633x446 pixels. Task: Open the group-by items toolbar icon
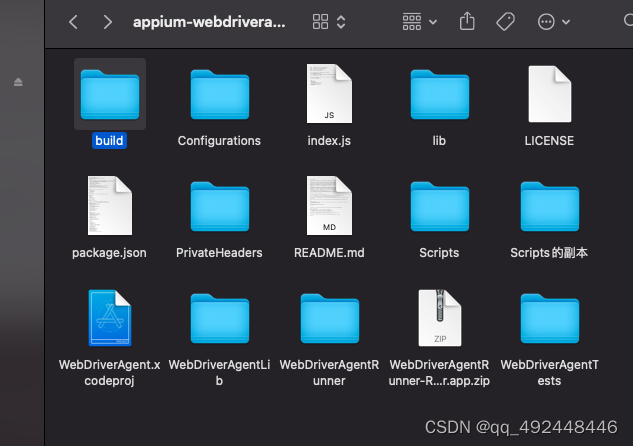(x=412, y=22)
